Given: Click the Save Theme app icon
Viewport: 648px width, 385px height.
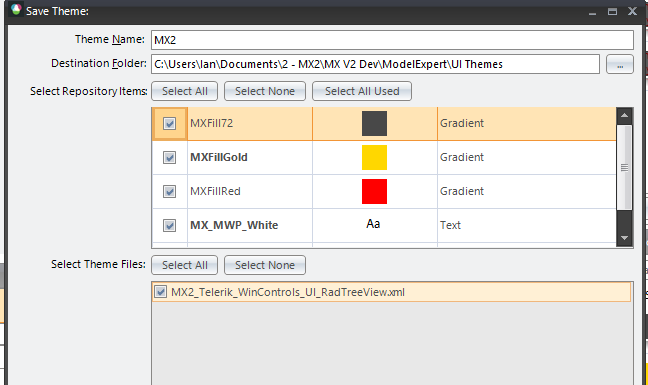Looking at the screenshot, I should click(16, 10).
